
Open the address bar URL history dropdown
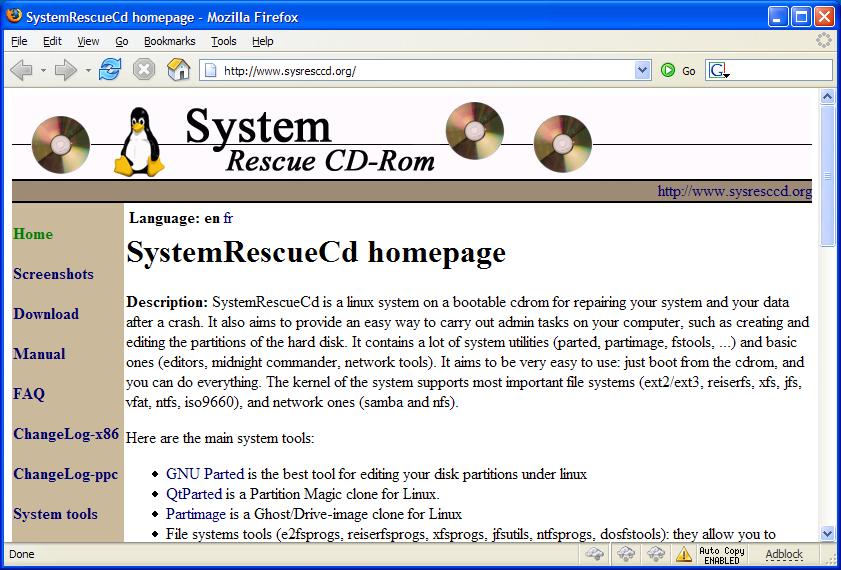click(x=642, y=70)
